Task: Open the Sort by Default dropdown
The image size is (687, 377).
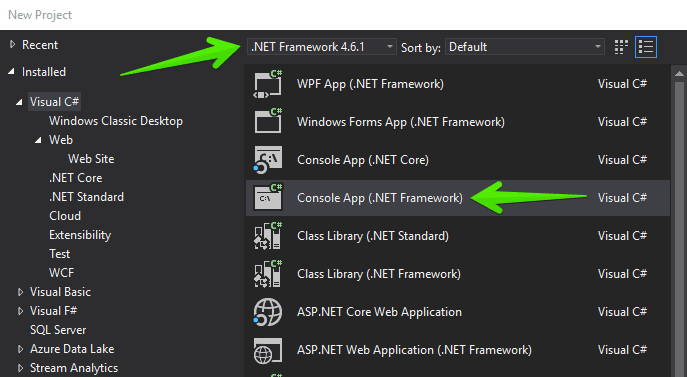Action: [x=525, y=46]
